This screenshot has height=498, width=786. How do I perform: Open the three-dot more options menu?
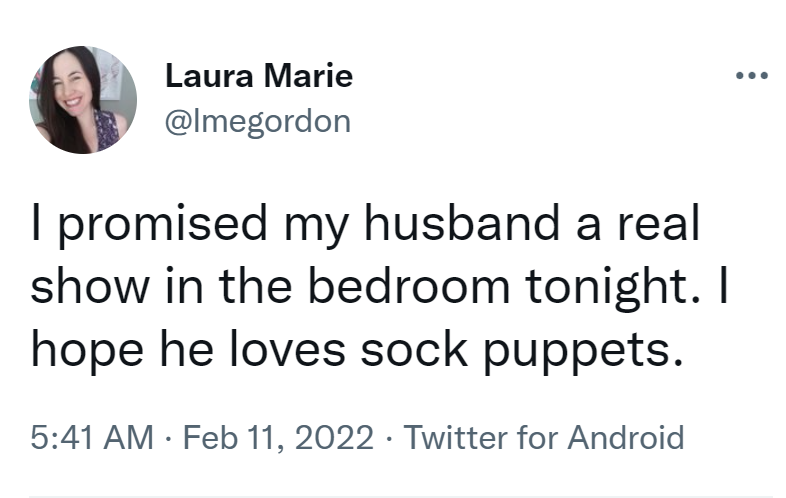tap(750, 76)
